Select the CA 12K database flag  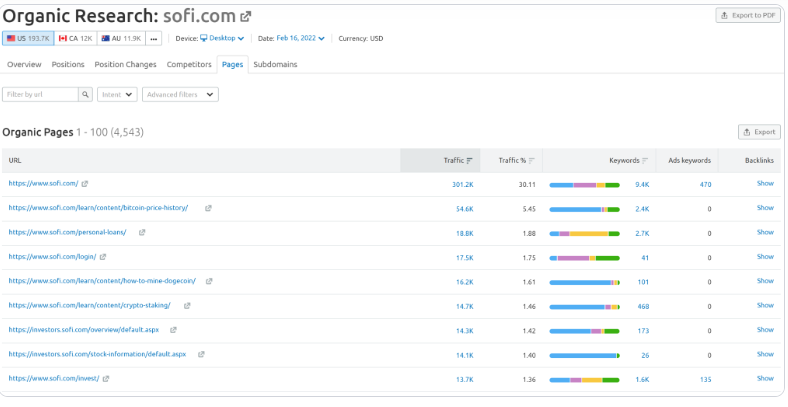[75, 38]
